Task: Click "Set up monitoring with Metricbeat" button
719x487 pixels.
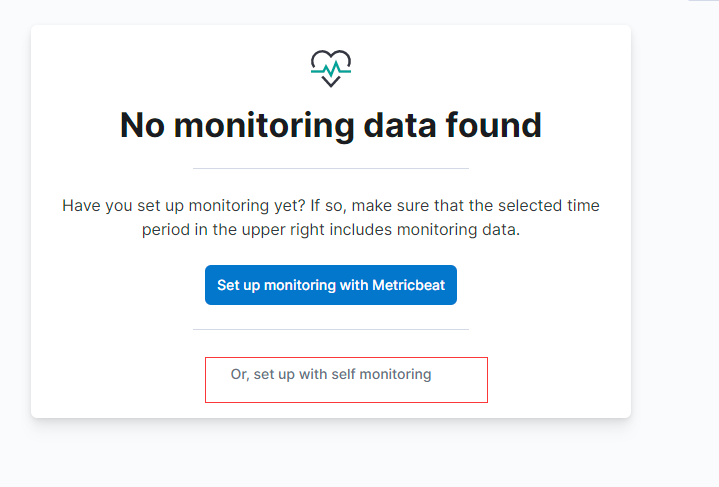Action: pos(331,285)
